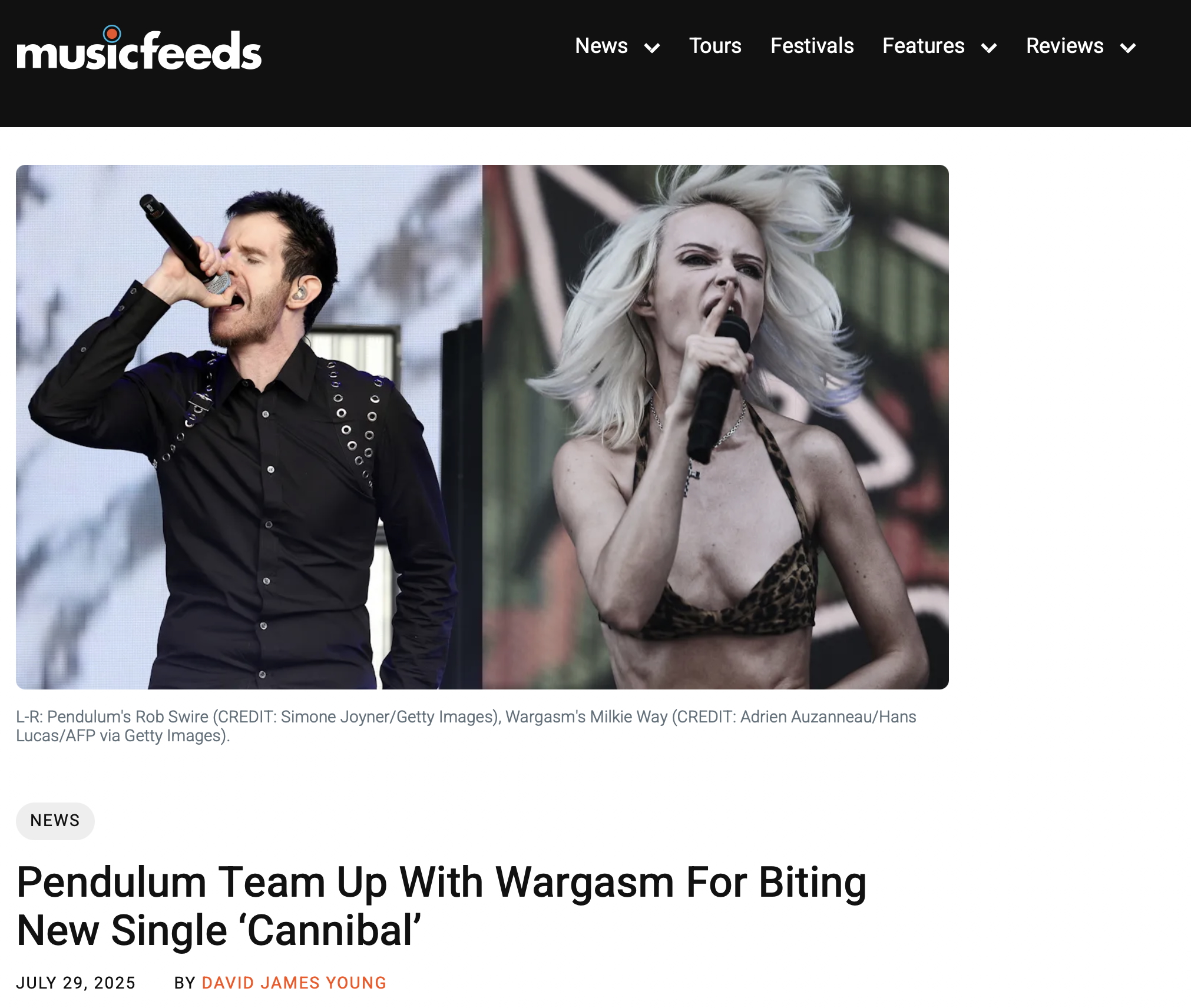Image resolution: width=1191 pixels, height=1008 pixels.
Task: Go to the Tours page
Action: click(715, 46)
